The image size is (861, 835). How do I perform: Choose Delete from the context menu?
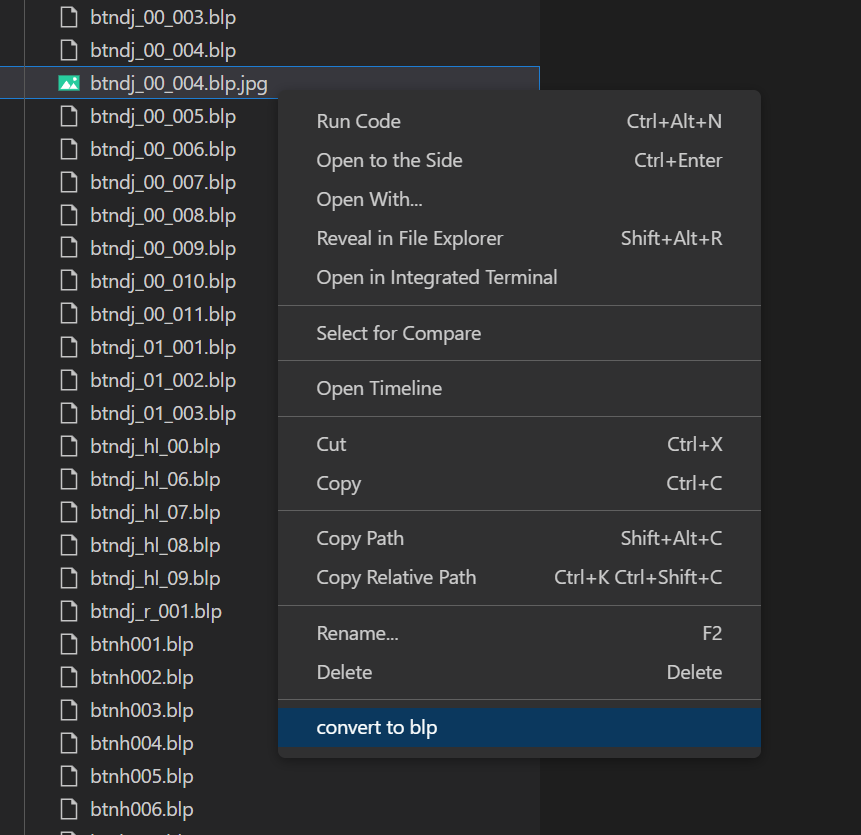pyautogui.click(x=519, y=673)
